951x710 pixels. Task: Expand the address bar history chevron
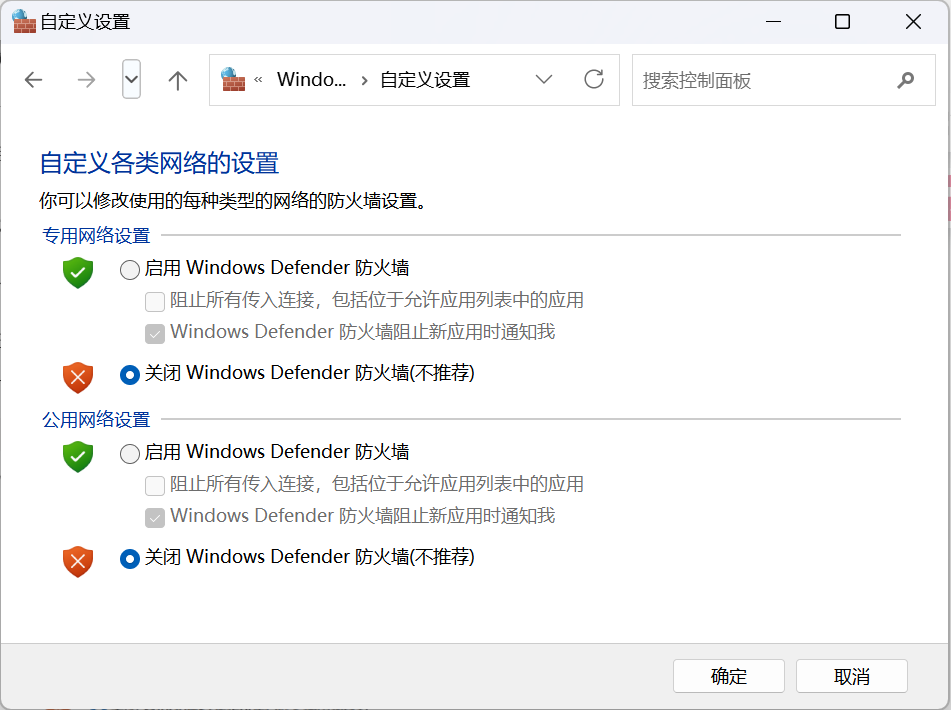coord(544,79)
